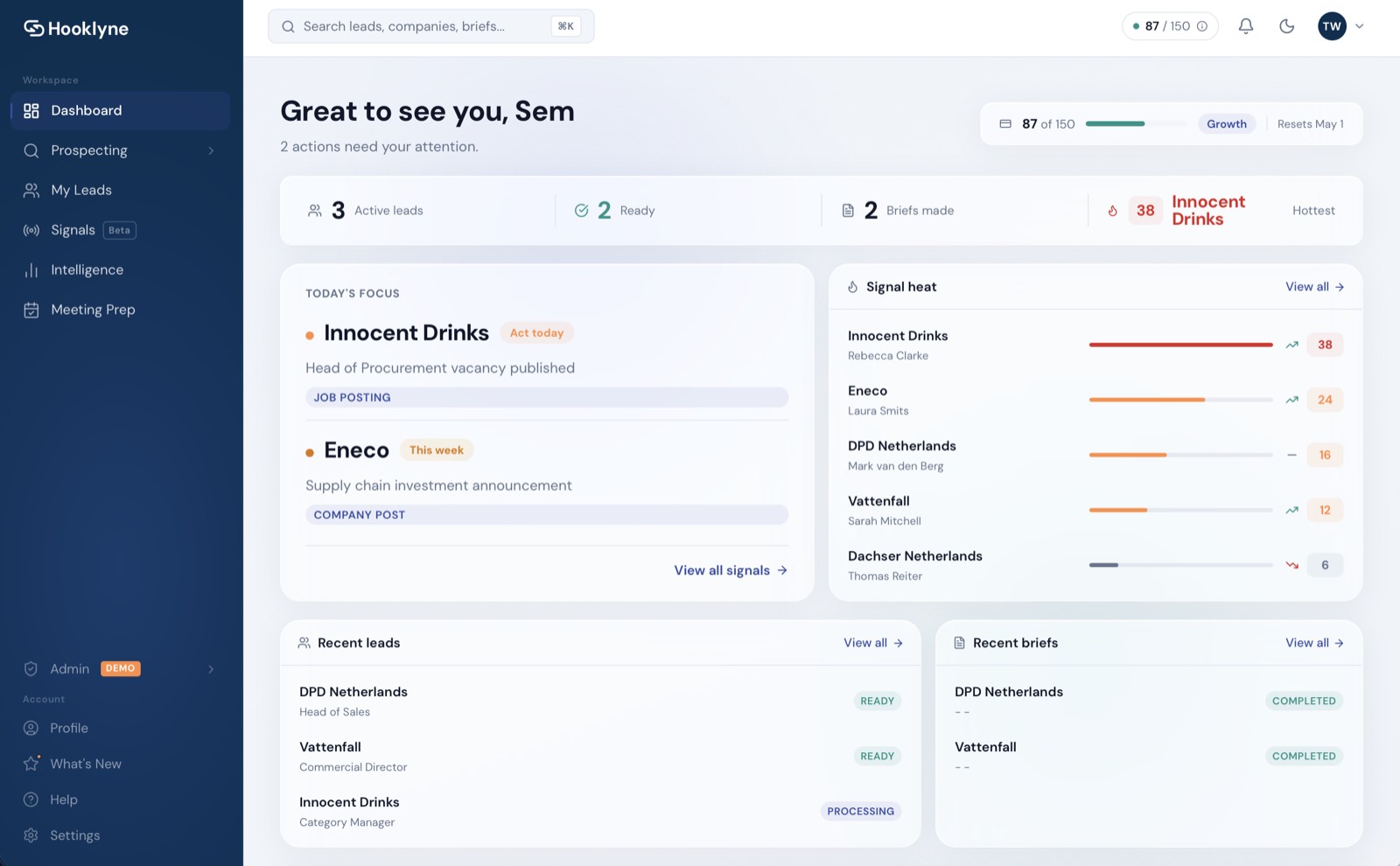
Task: Click the Settings gear icon
Action: coord(31,835)
